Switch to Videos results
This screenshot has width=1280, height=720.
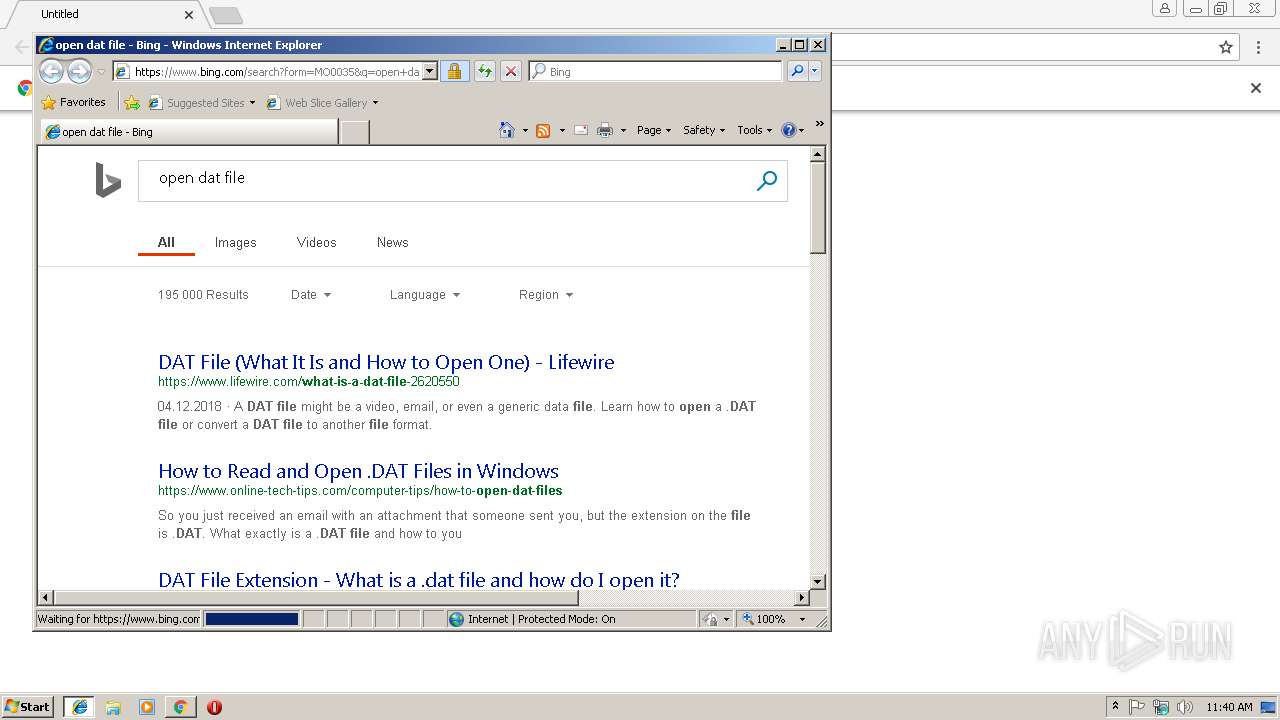tap(316, 242)
